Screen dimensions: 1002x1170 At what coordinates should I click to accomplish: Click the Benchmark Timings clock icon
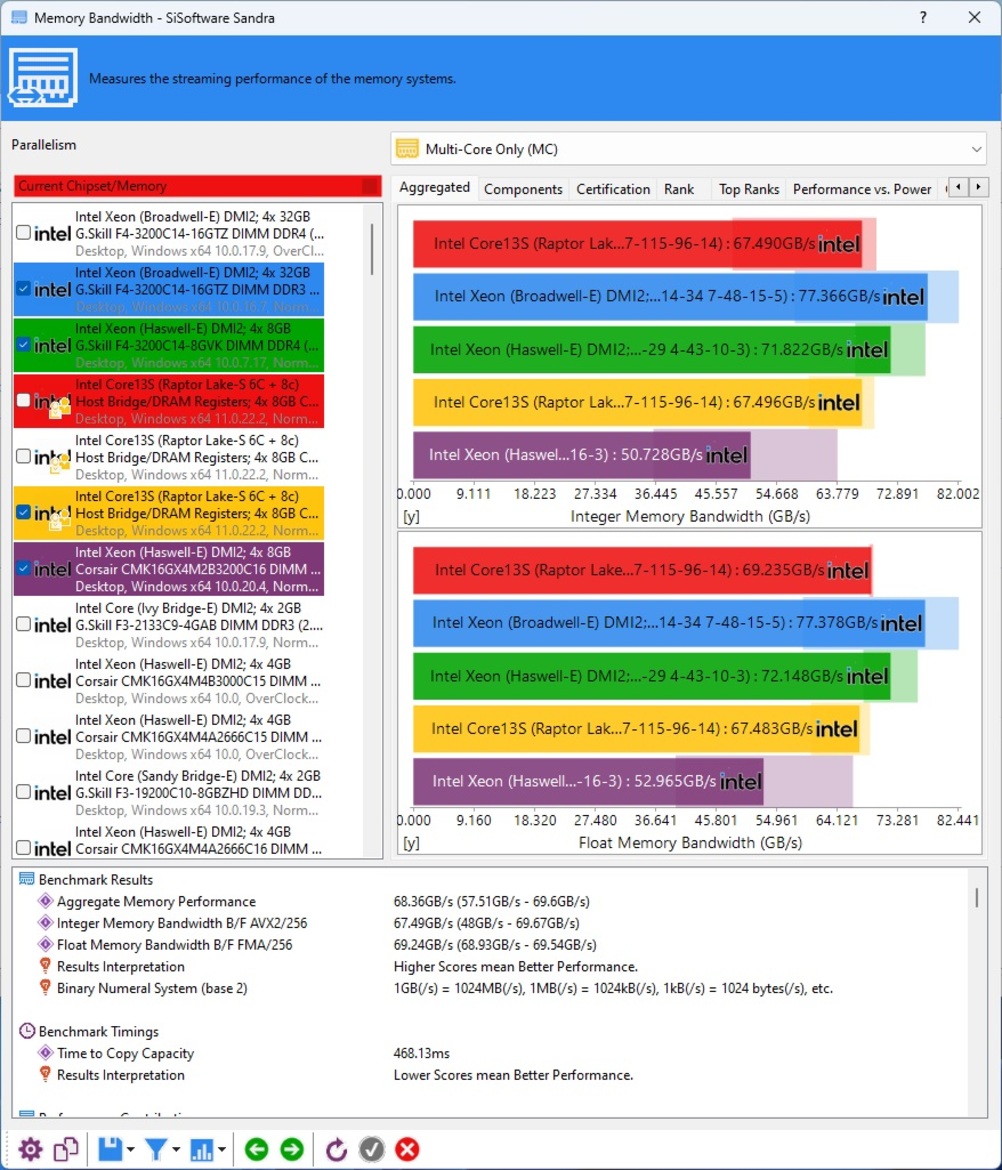pyautogui.click(x=27, y=1031)
